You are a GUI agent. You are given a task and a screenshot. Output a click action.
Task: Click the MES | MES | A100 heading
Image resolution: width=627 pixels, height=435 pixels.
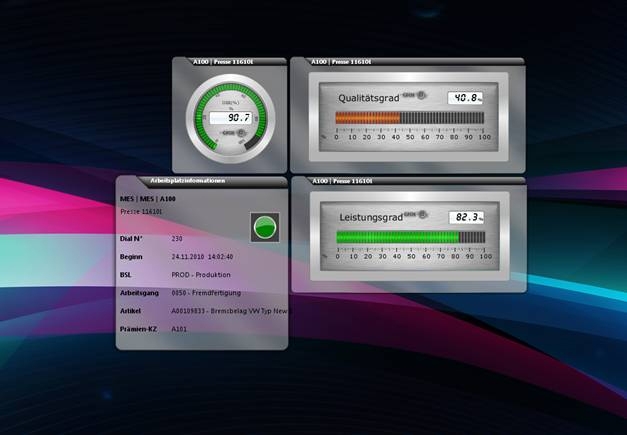[x=145, y=201]
